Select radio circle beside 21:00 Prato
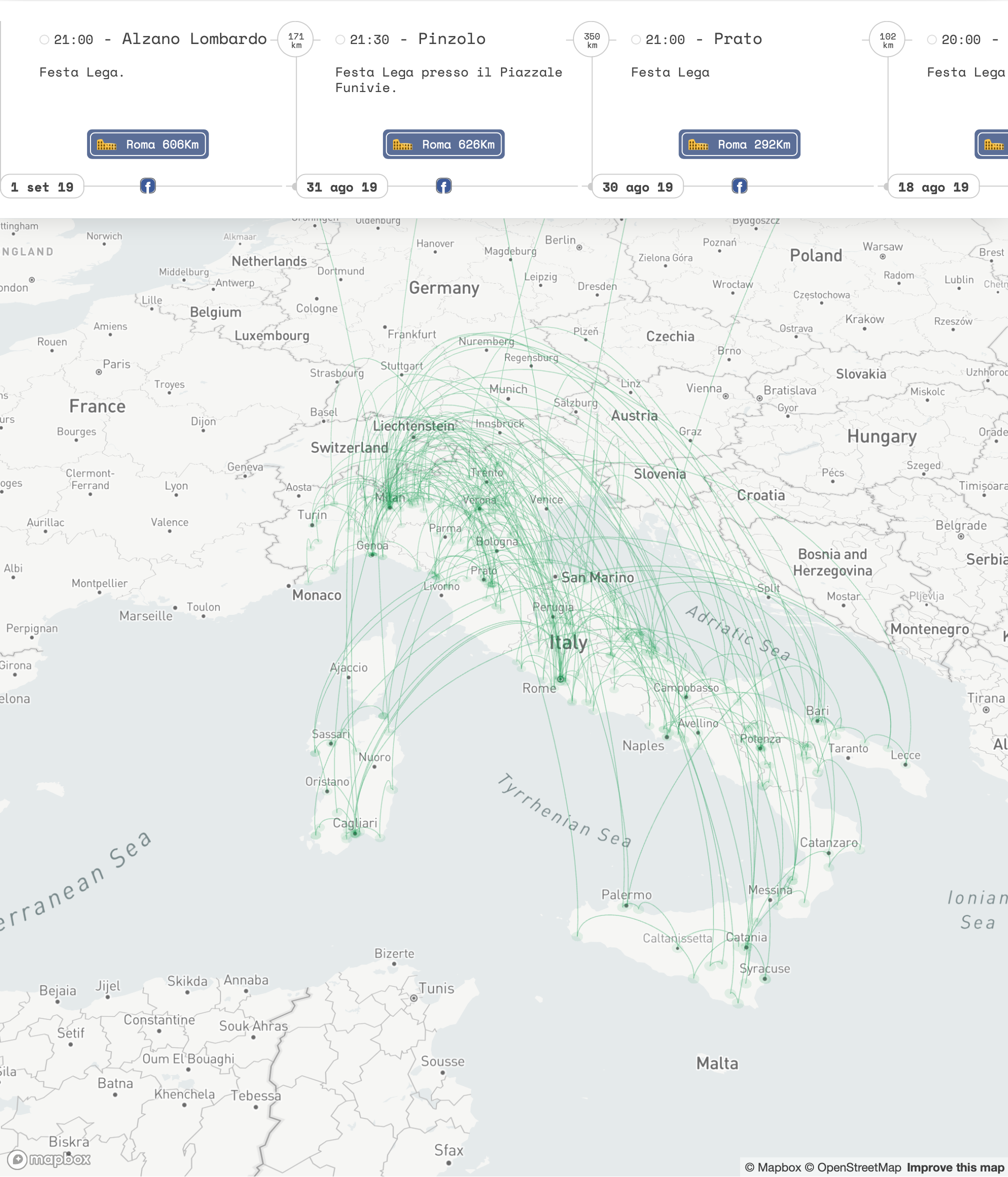 coord(635,40)
